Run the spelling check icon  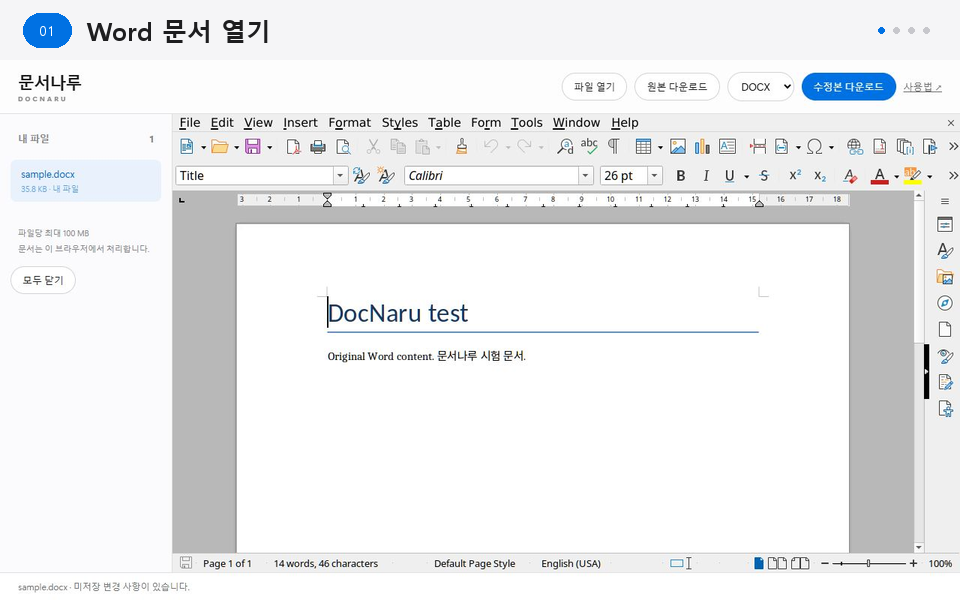[589, 146]
